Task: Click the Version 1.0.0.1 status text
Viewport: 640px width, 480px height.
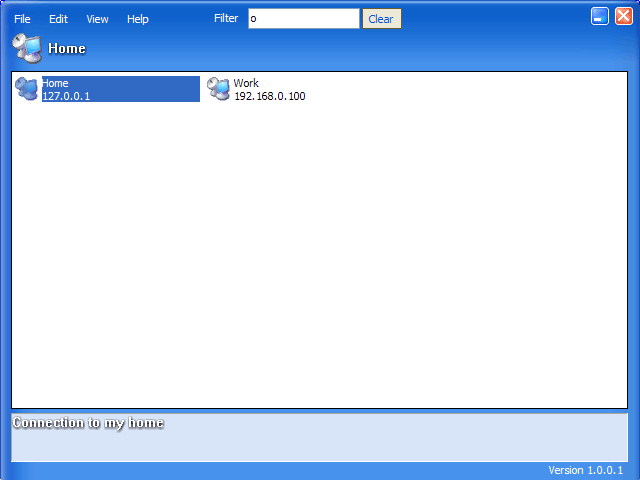Action: (x=586, y=470)
